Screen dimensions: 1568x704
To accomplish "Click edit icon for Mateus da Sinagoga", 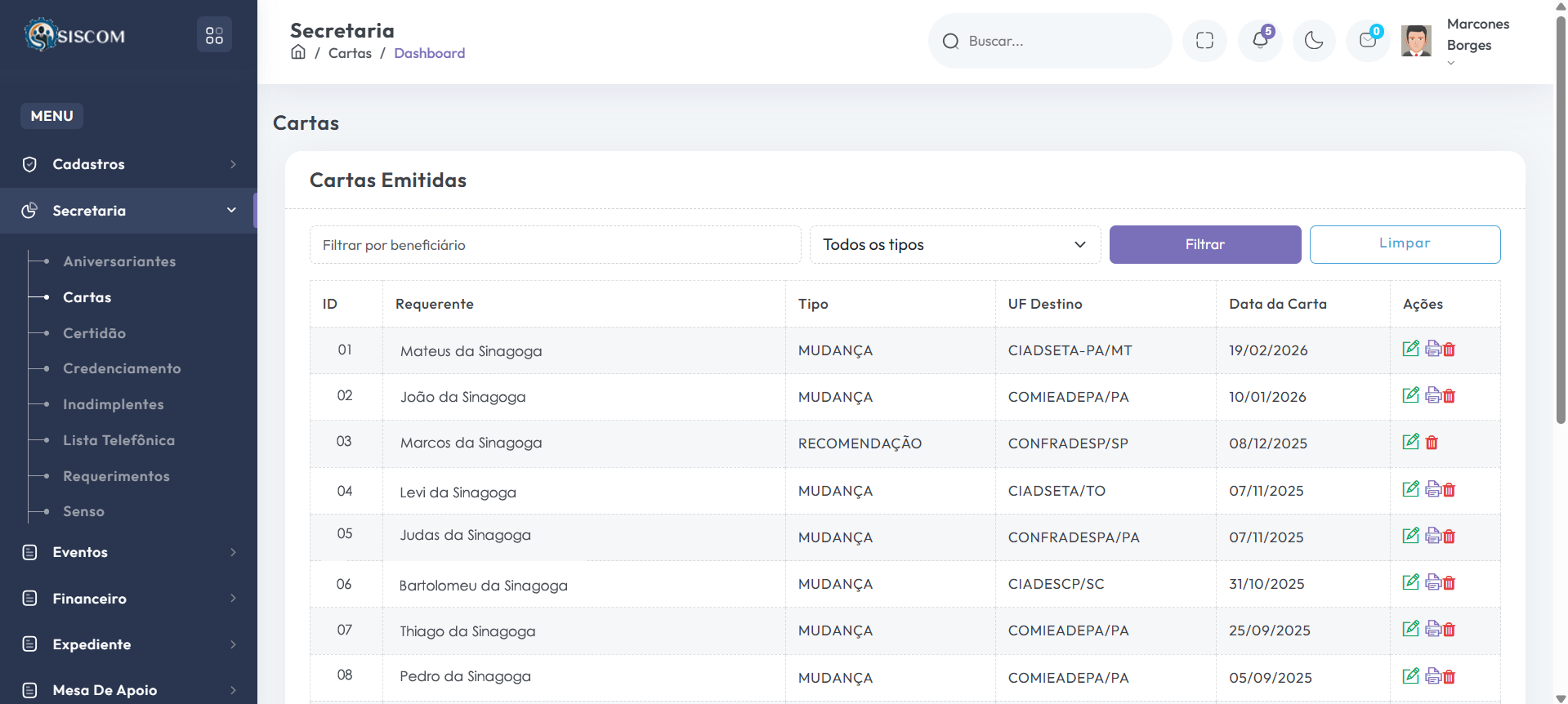I will tap(1410, 349).
